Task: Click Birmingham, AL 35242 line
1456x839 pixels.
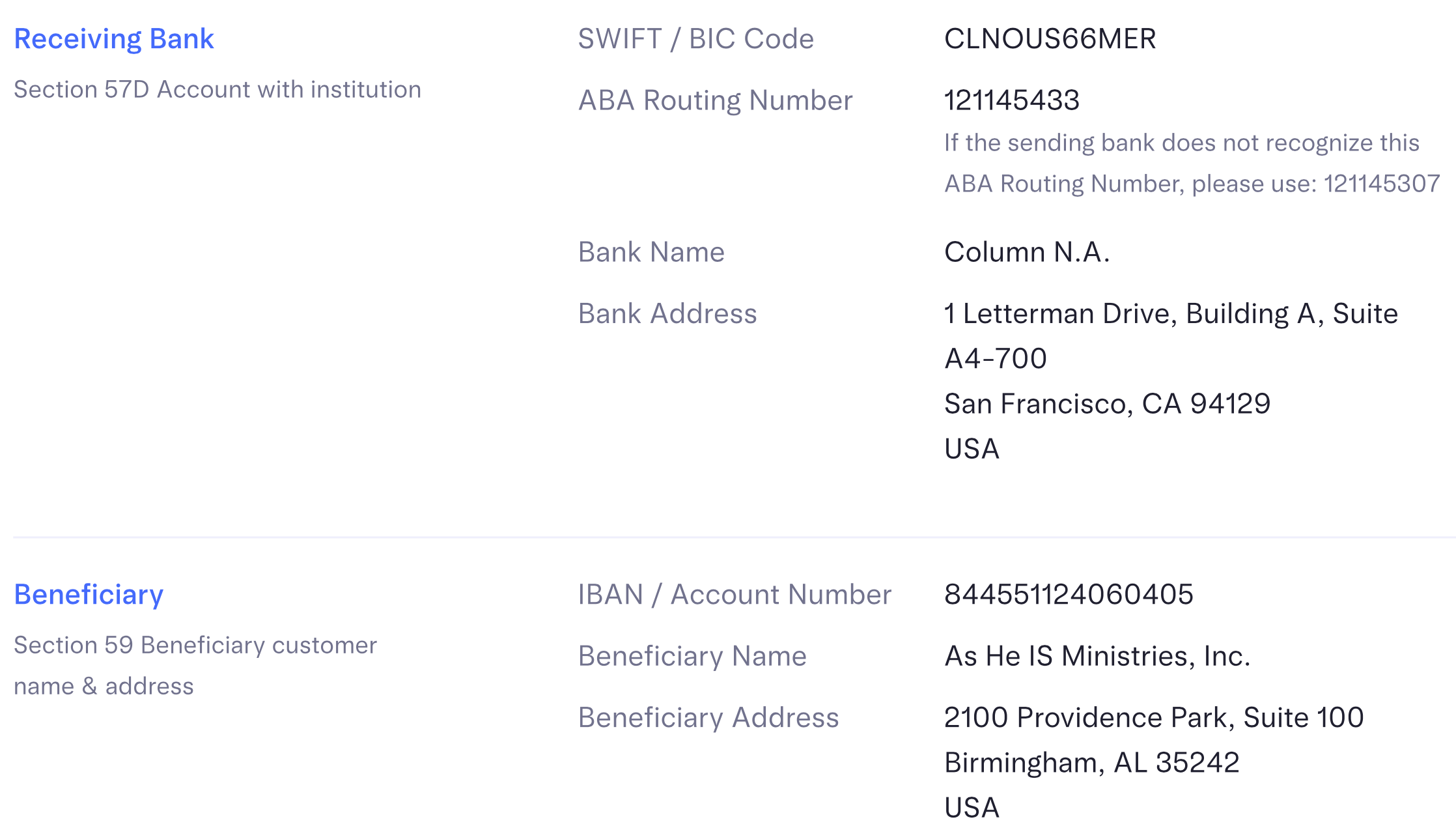Action: tap(1091, 763)
